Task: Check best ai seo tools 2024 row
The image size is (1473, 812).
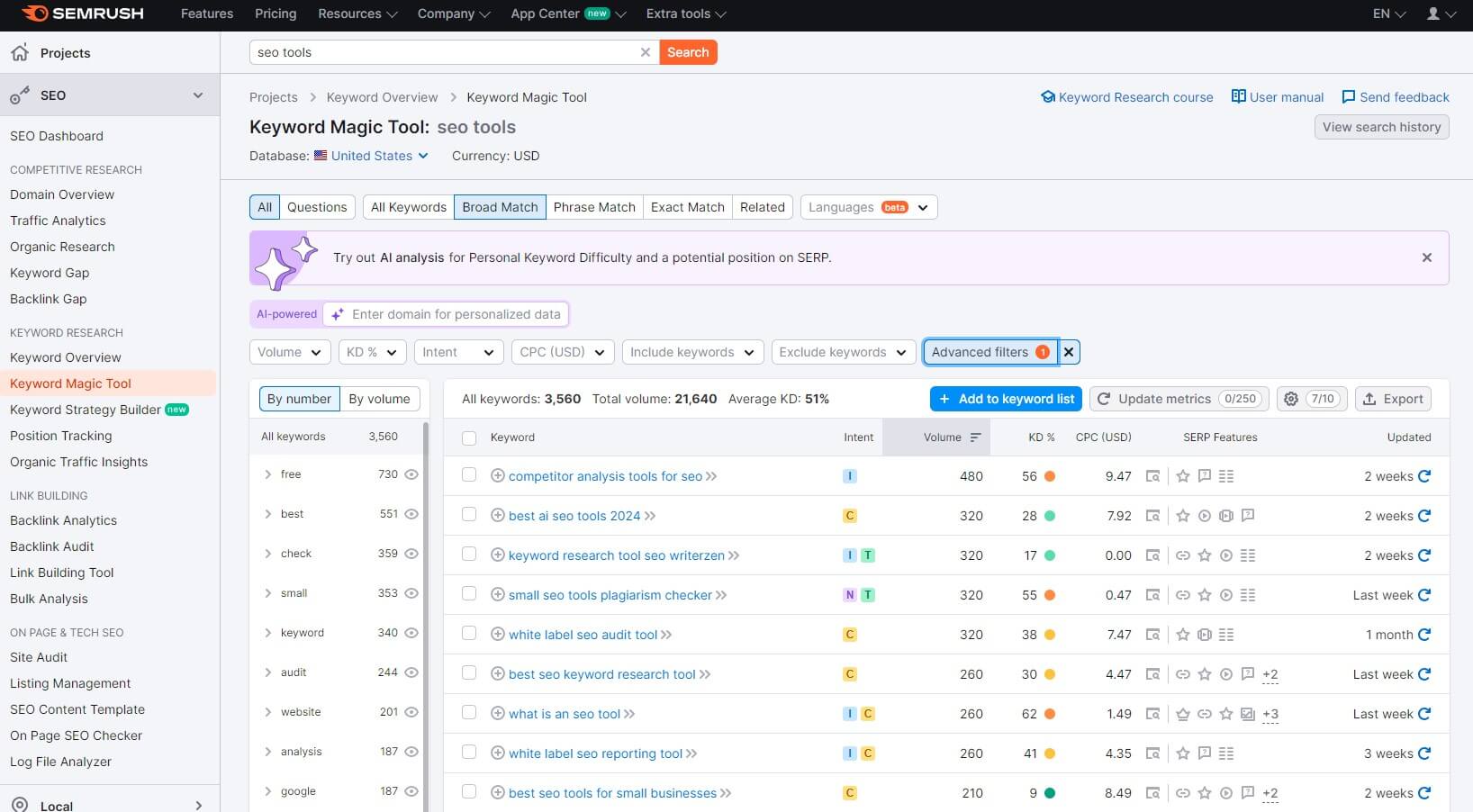Action: (x=469, y=515)
